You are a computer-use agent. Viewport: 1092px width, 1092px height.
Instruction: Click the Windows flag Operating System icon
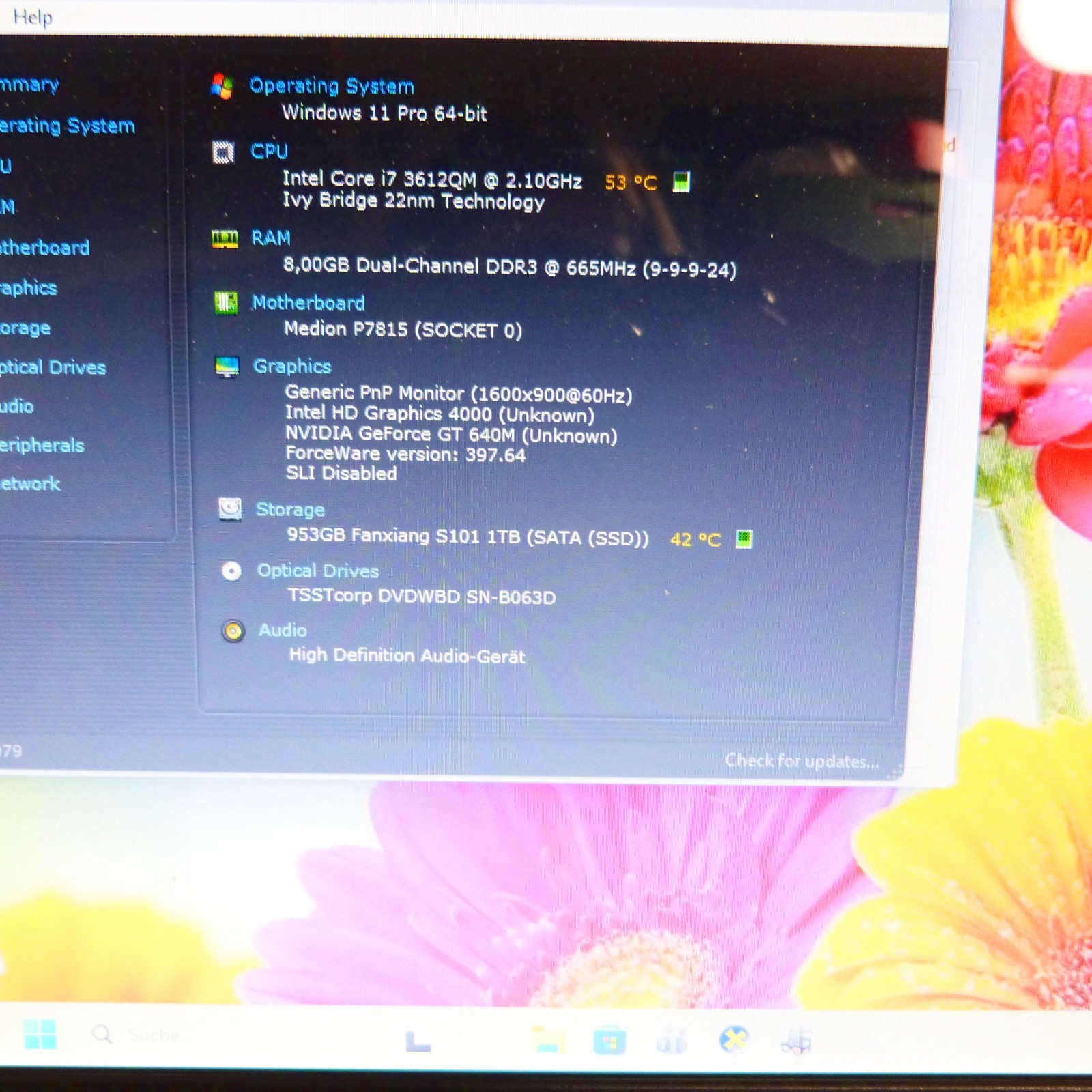click(222, 87)
